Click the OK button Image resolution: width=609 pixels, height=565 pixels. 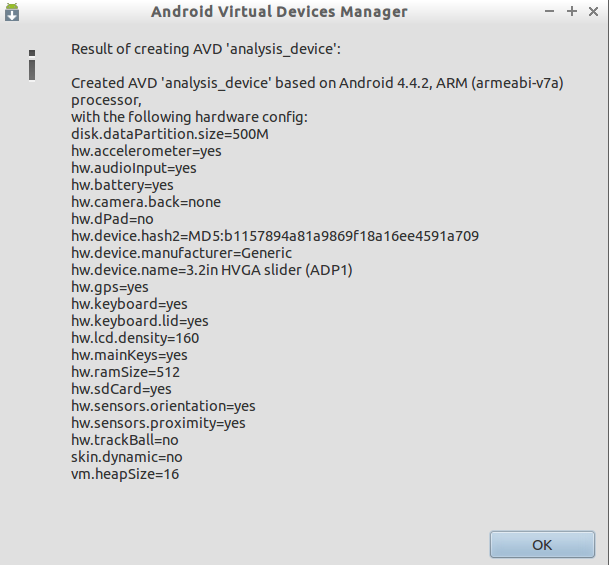point(542,545)
